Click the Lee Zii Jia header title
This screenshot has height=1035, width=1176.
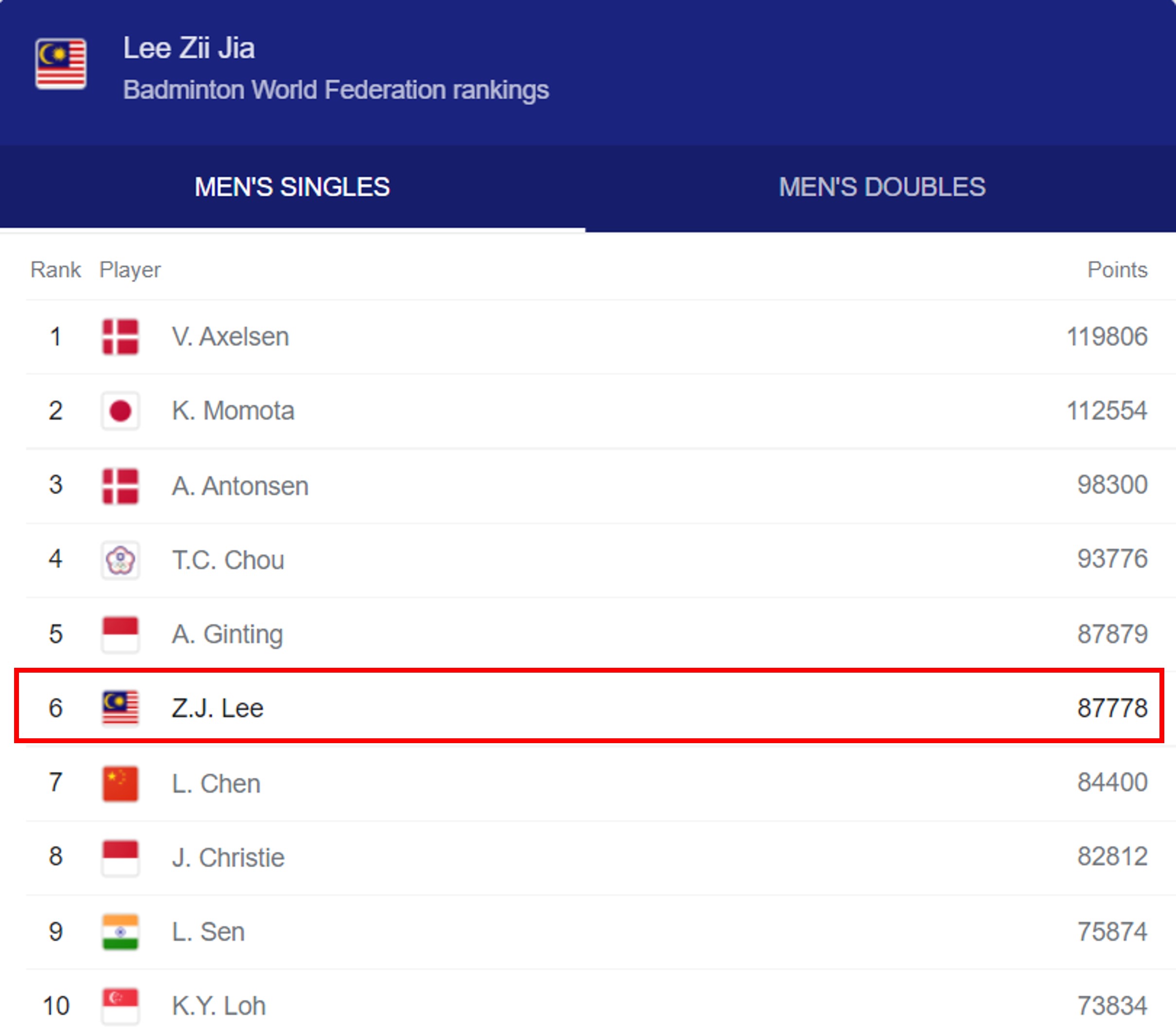click(x=189, y=48)
